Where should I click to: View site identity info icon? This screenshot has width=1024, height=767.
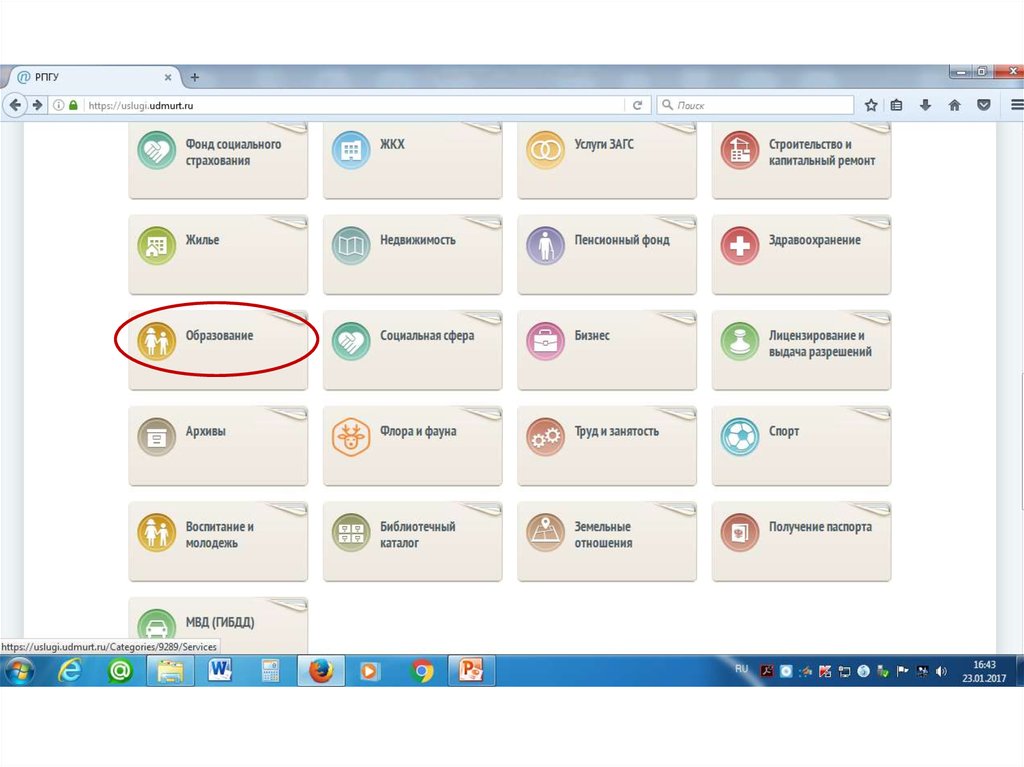(58, 105)
